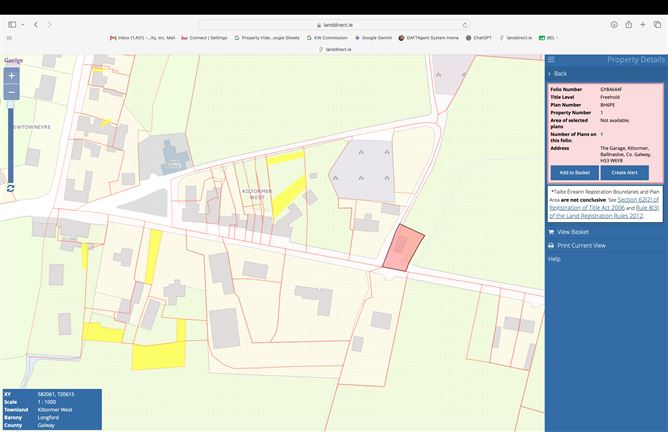Click Create Alert button
668x432 pixels.
click(625, 173)
